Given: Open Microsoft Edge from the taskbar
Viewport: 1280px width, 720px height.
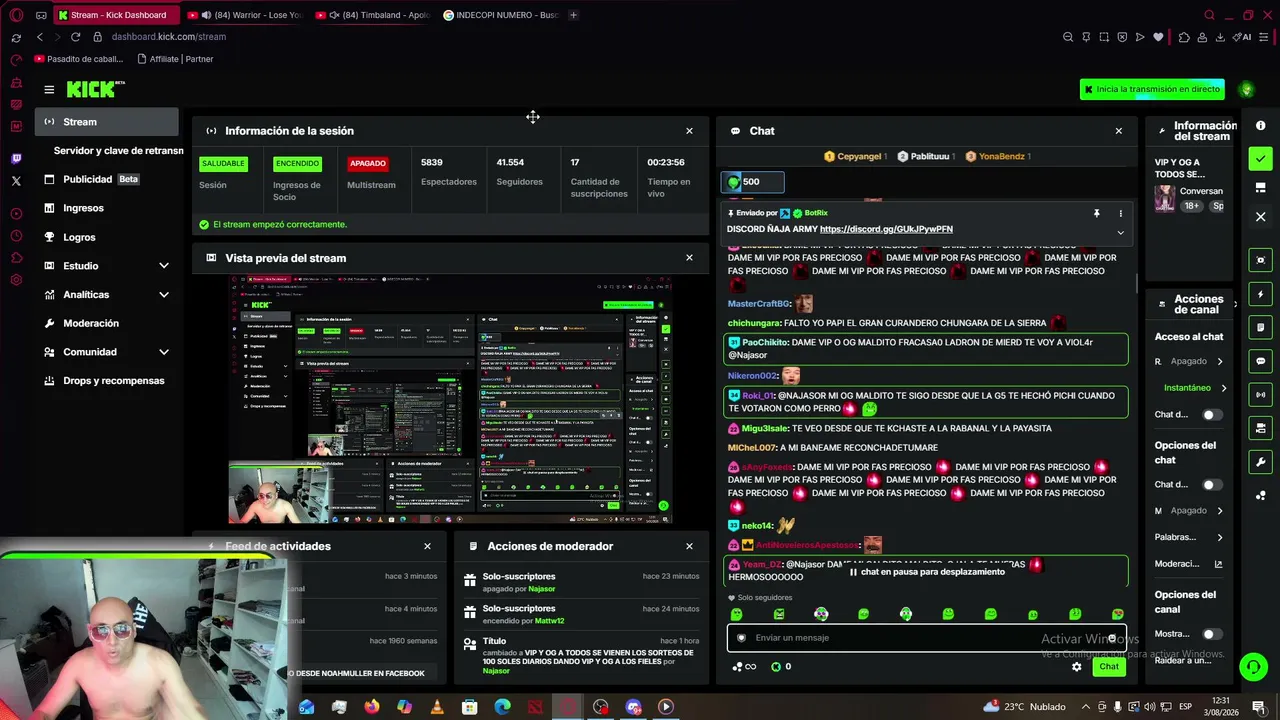Looking at the screenshot, I should [x=502, y=707].
